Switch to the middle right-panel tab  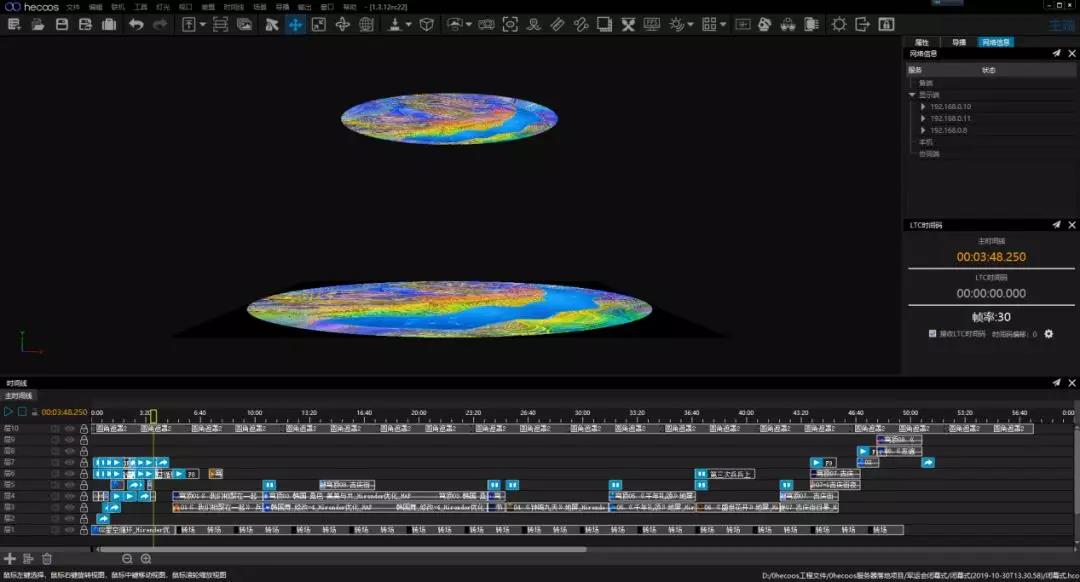tap(959, 43)
